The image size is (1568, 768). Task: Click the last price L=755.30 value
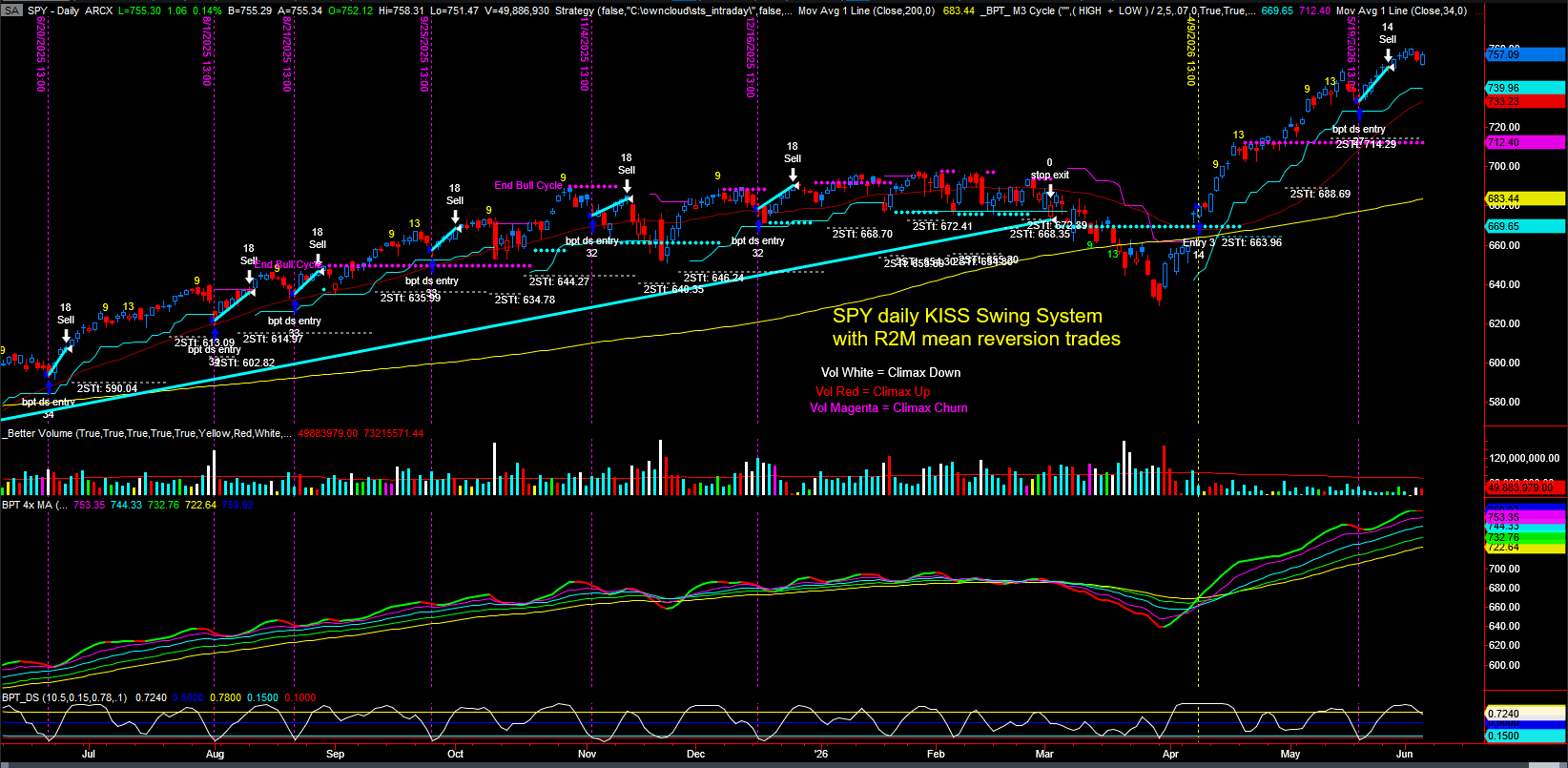tap(139, 10)
